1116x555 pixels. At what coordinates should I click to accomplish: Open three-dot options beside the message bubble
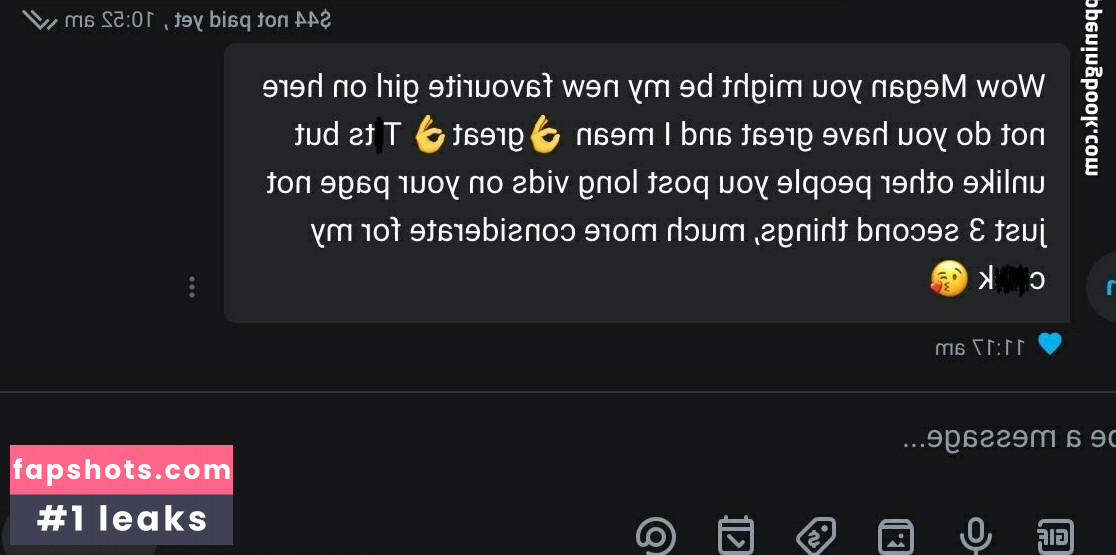pyautogui.click(x=191, y=287)
